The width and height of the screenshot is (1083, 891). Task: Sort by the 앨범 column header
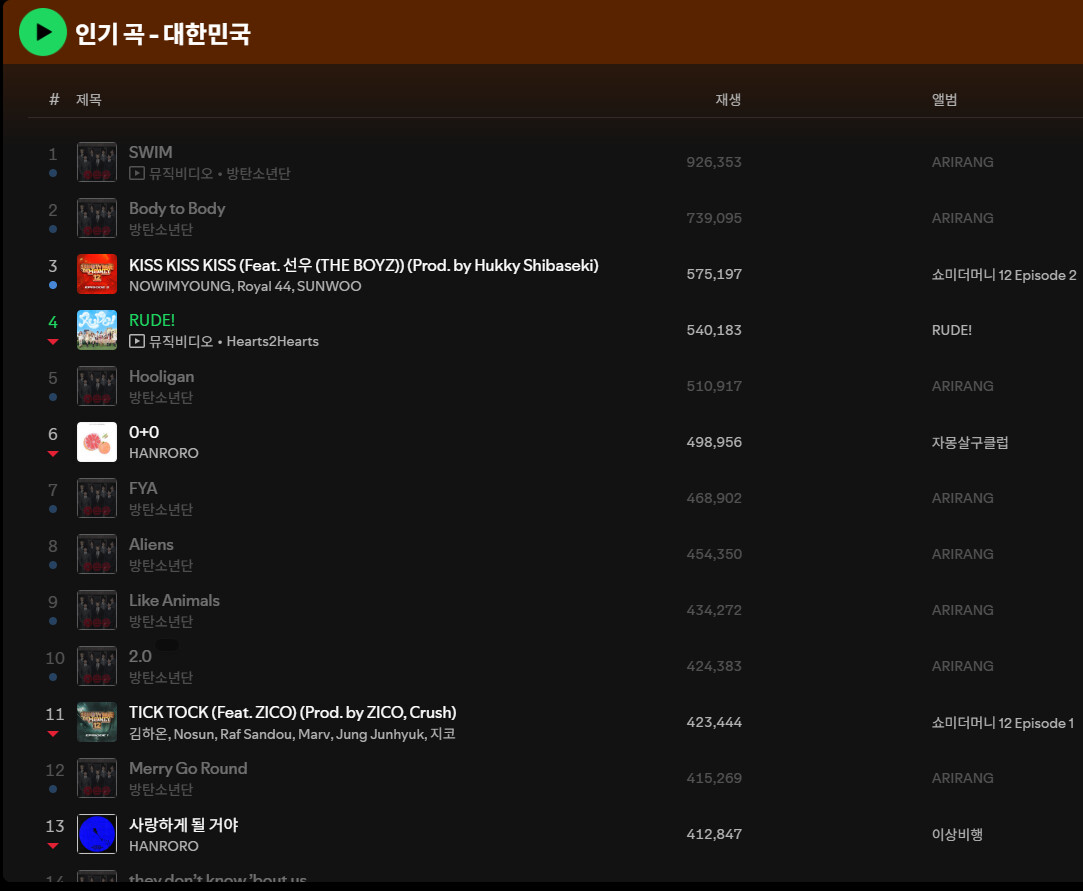tap(944, 99)
